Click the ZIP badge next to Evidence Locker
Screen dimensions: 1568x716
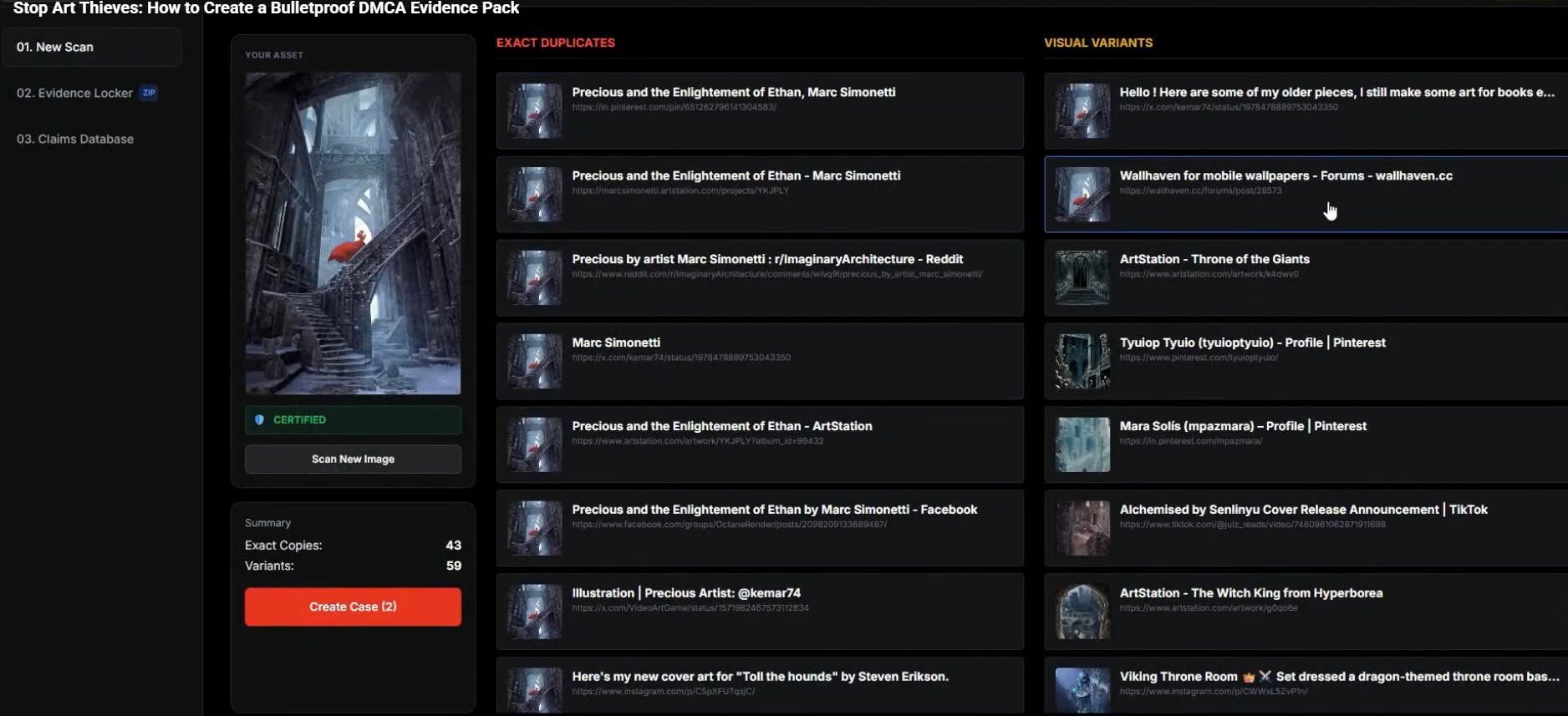pos(149,93)
